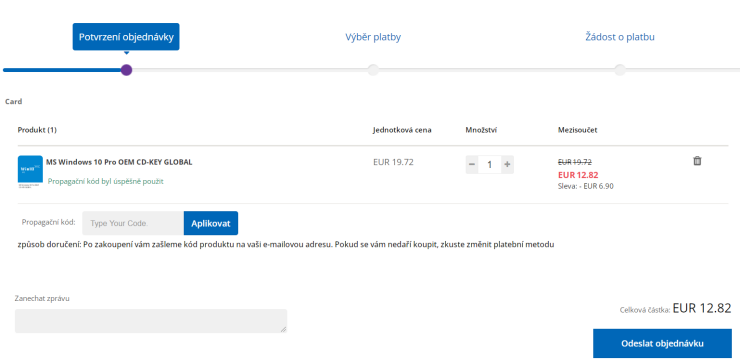Click the middle progress circle under Výběr platby

pyautogui.click(x=373, y=70)
